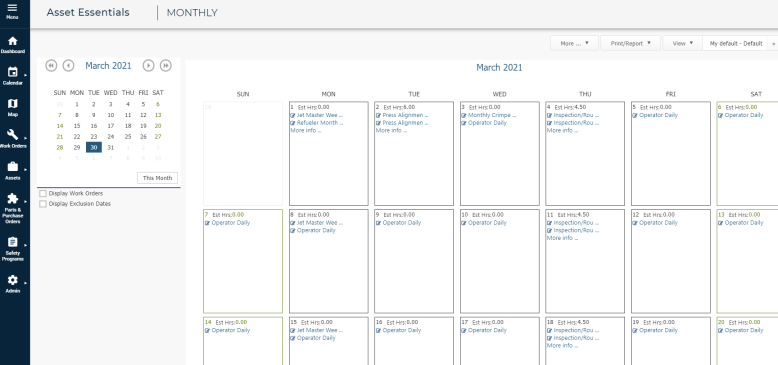Expand Assets submenu arrow in sidebar
The width and height of the screenshot is (778, 365).
click(x=25, y=169)
